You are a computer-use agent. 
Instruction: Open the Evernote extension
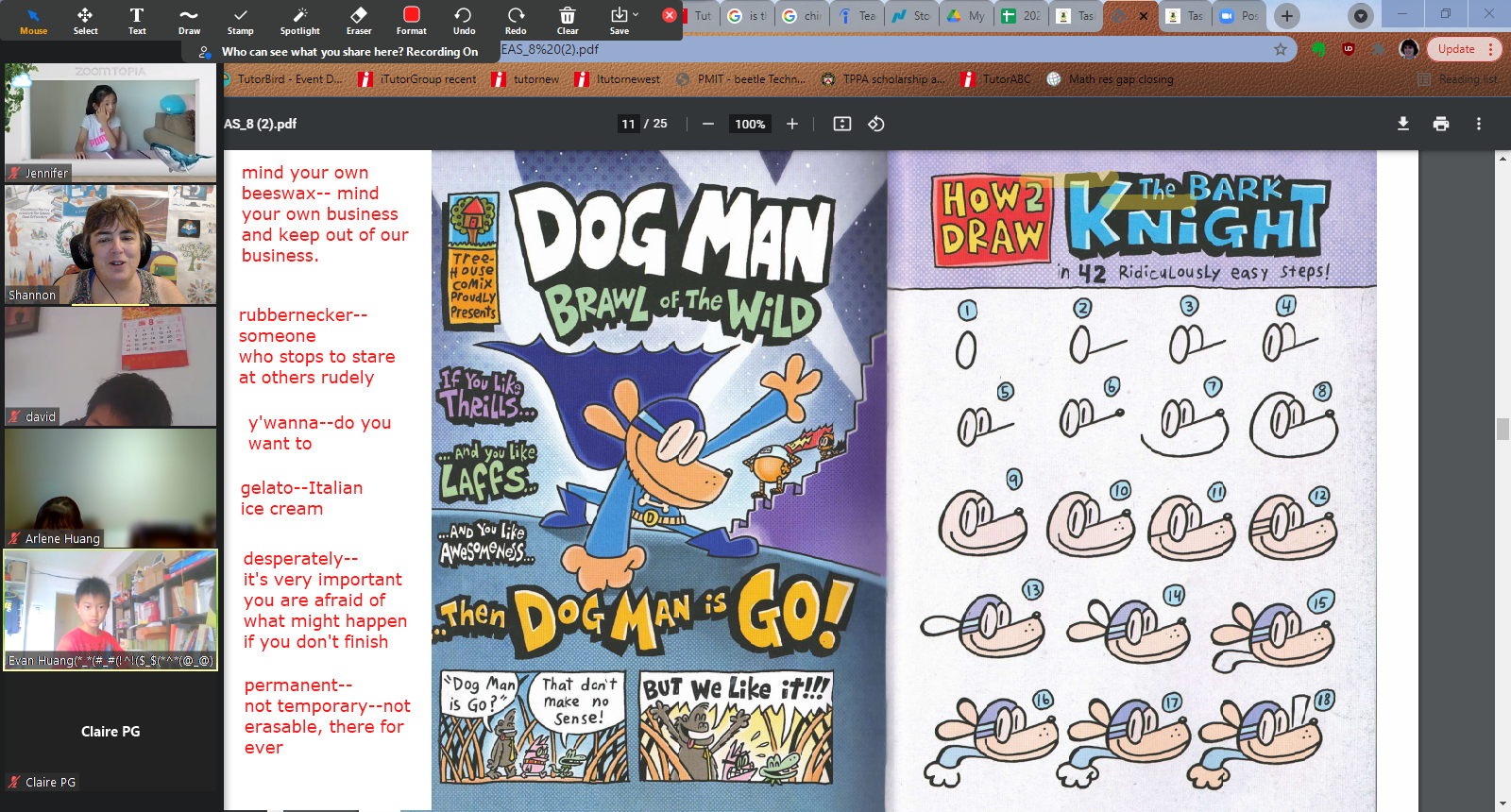(x=1319, y=49)
